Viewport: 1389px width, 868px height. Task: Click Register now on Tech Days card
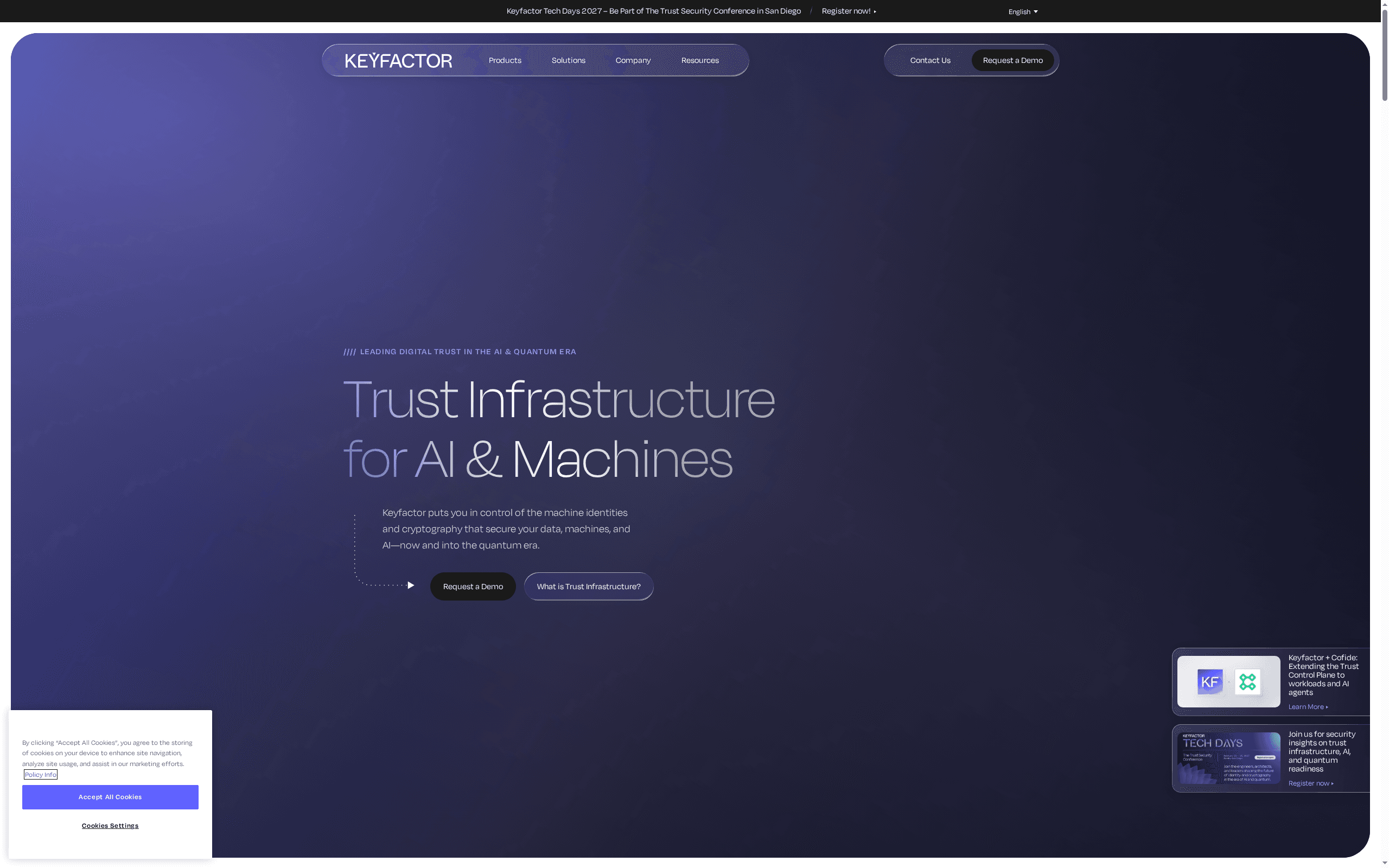point(1310,783)
